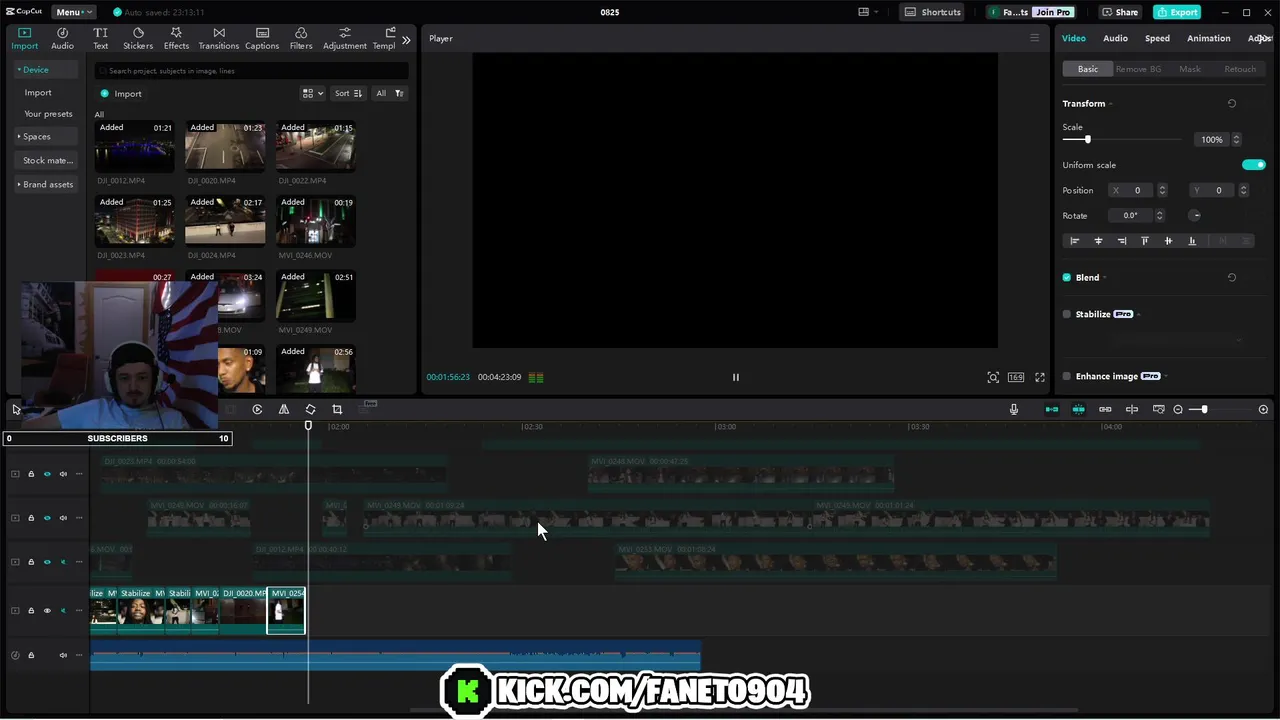Uncheck the Blend checkbox

1066,278
